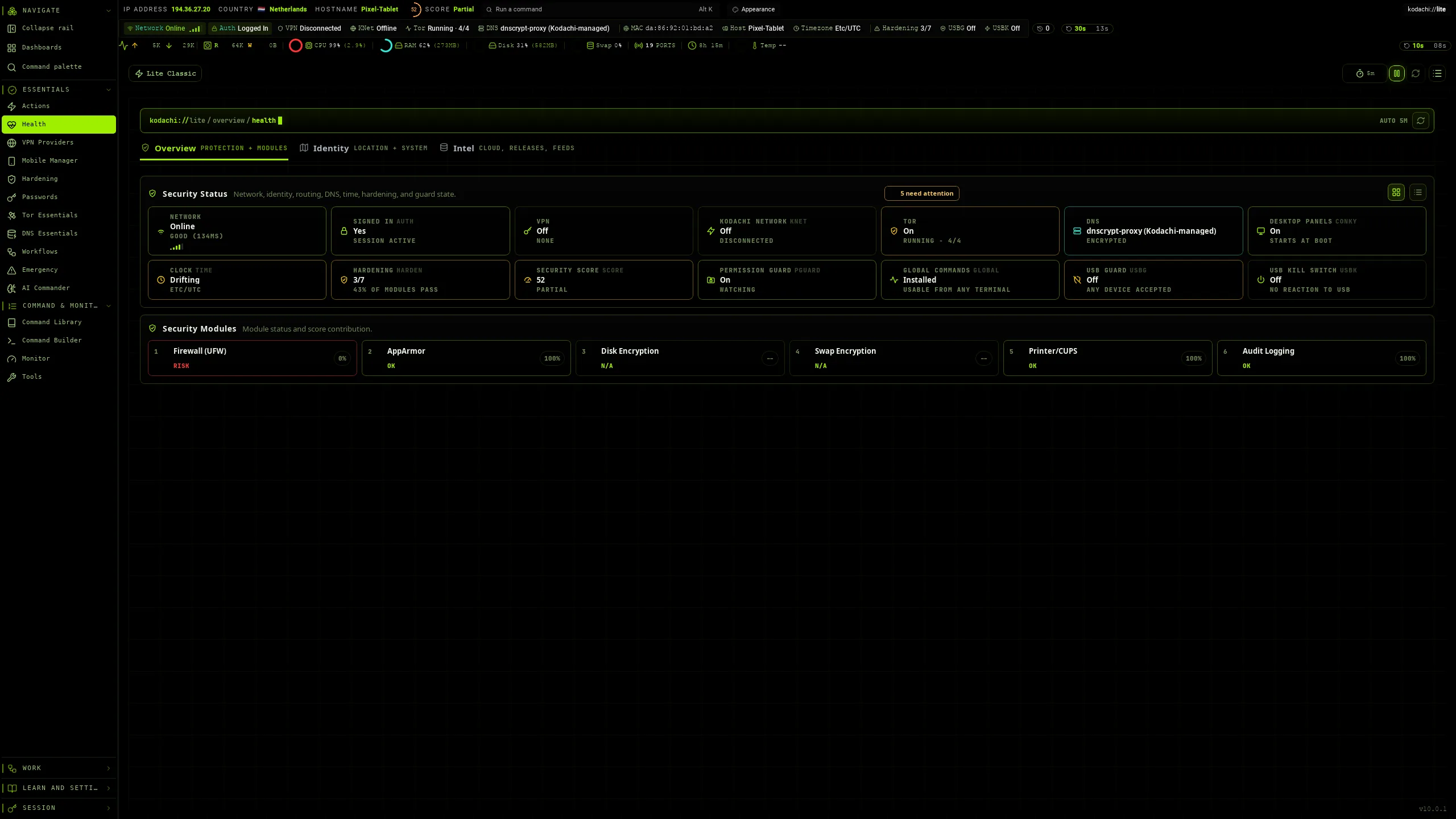The image size is (1456, 819).
Task: Expand the SESSION section
Action: [x=59, y=808]
